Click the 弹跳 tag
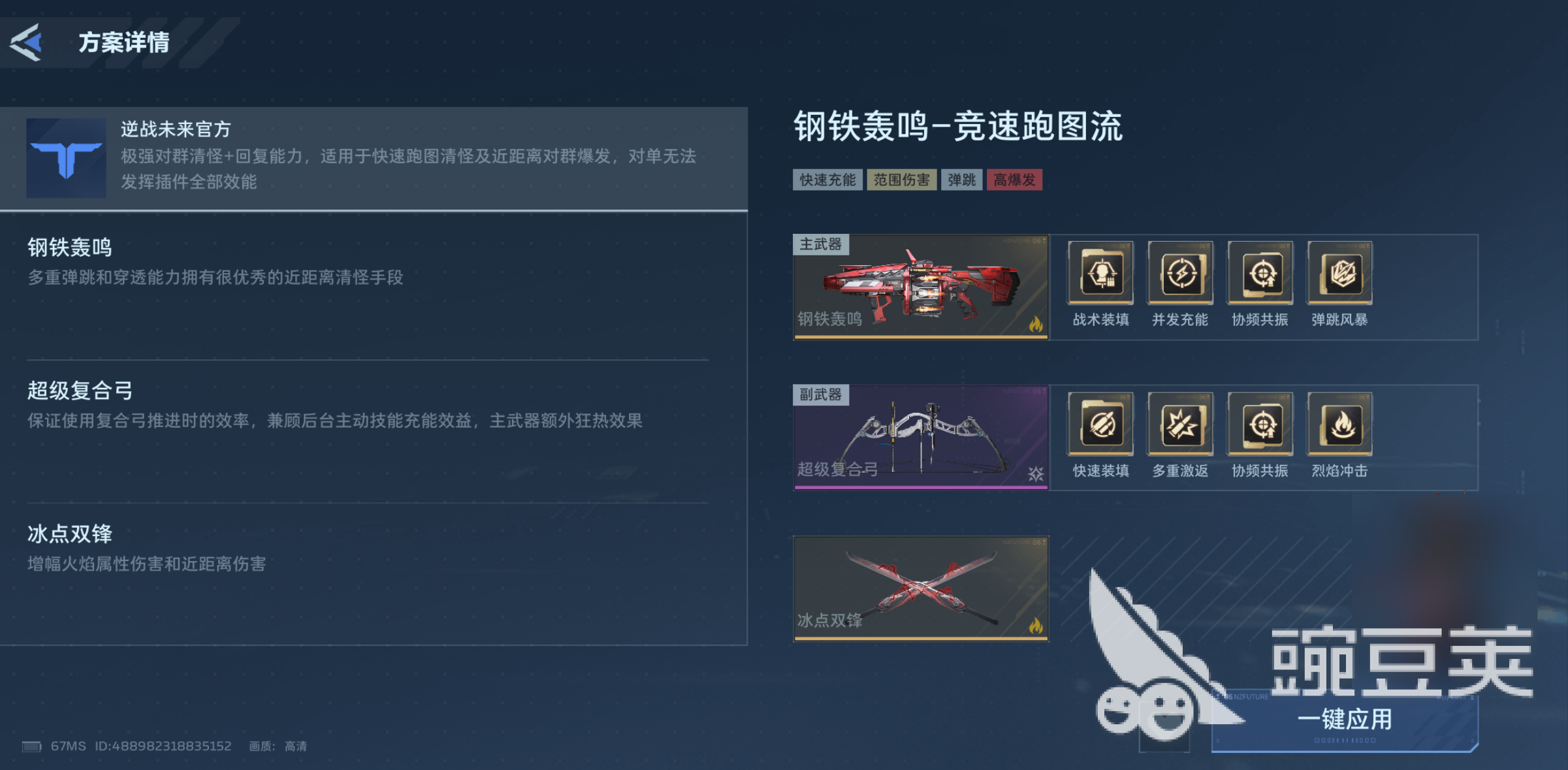This screenshot has height=770, width=1568. tap(961, 180)
